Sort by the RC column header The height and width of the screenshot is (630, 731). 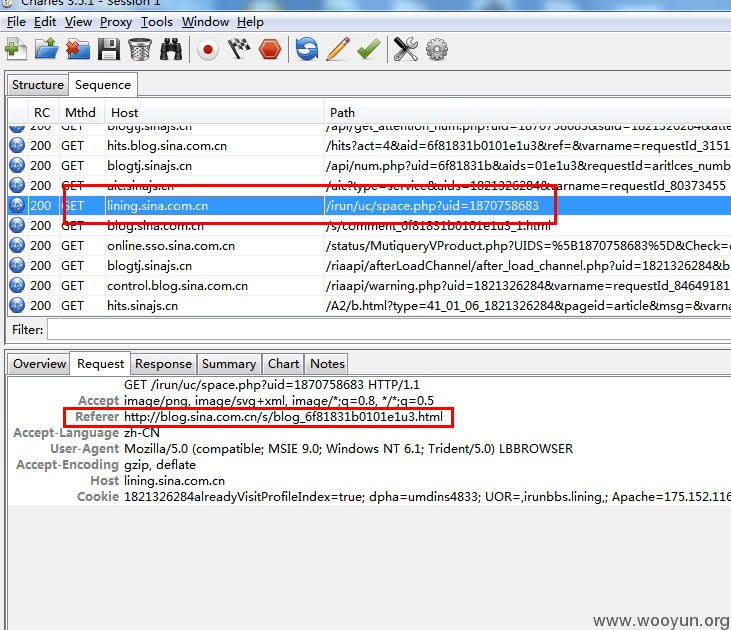(42, 113)
